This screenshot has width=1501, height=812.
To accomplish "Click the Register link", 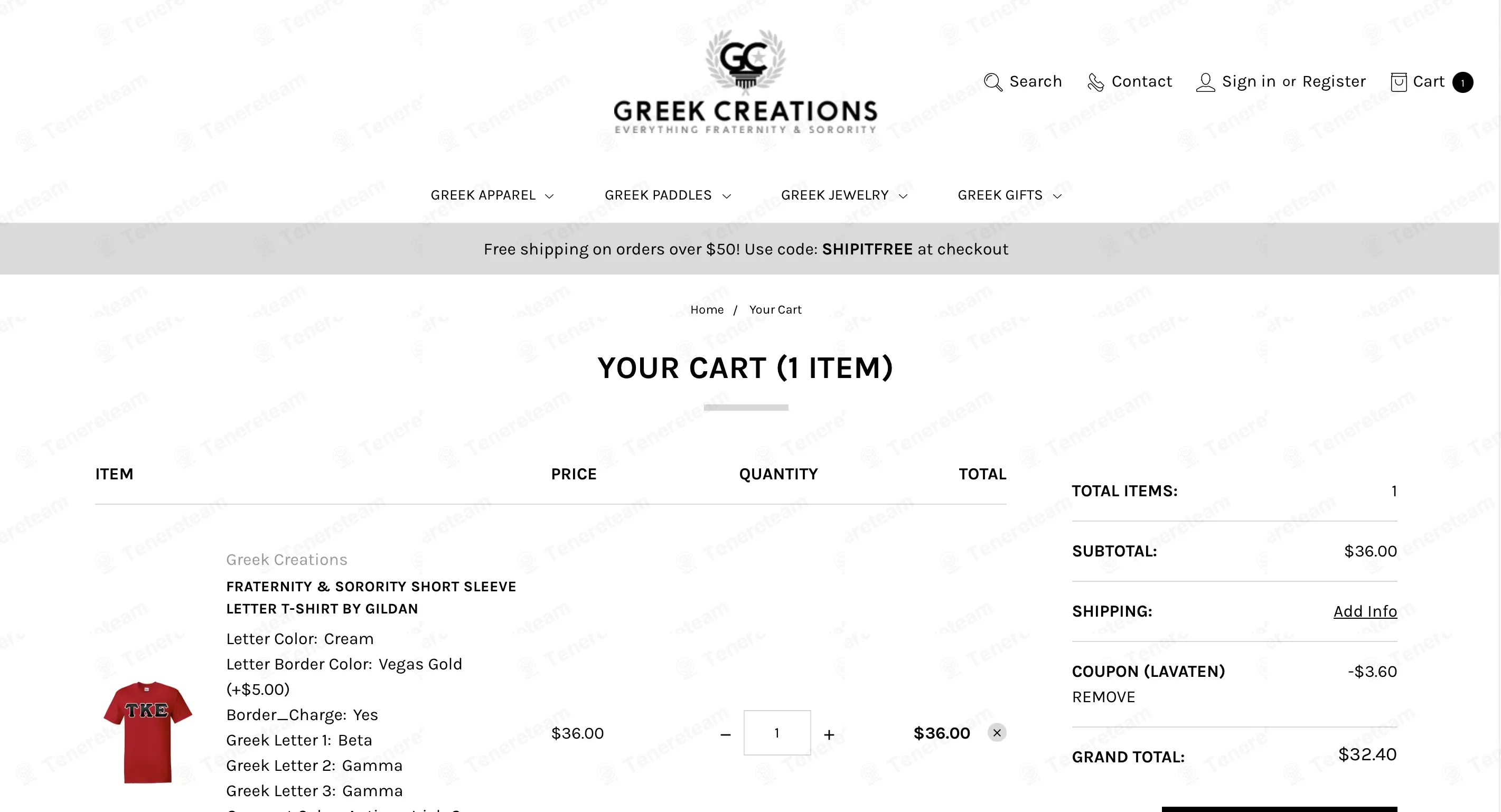I will pos(1334,81).
